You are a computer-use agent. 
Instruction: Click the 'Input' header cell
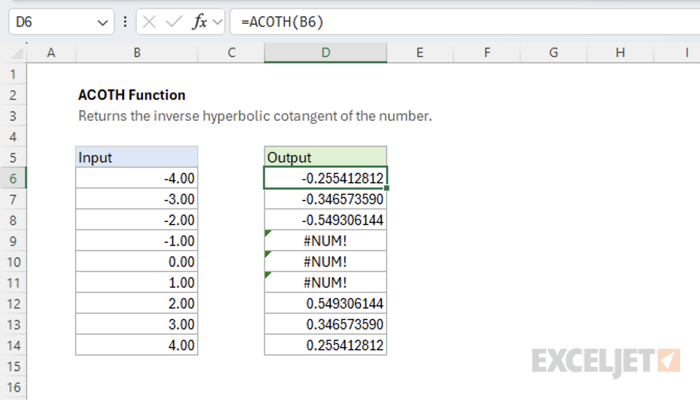click(137, 158)
